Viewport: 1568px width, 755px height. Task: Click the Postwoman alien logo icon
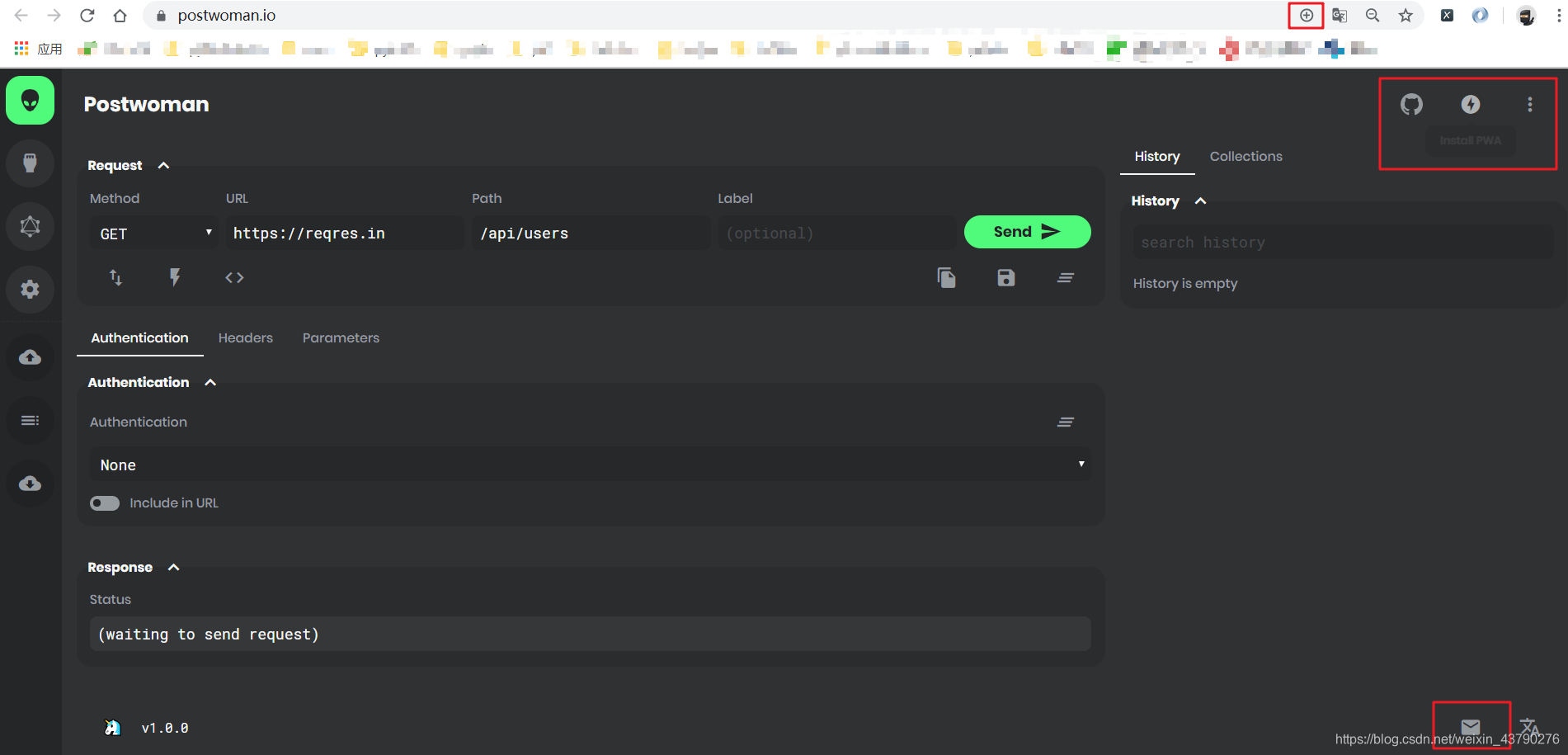(31, 101)
